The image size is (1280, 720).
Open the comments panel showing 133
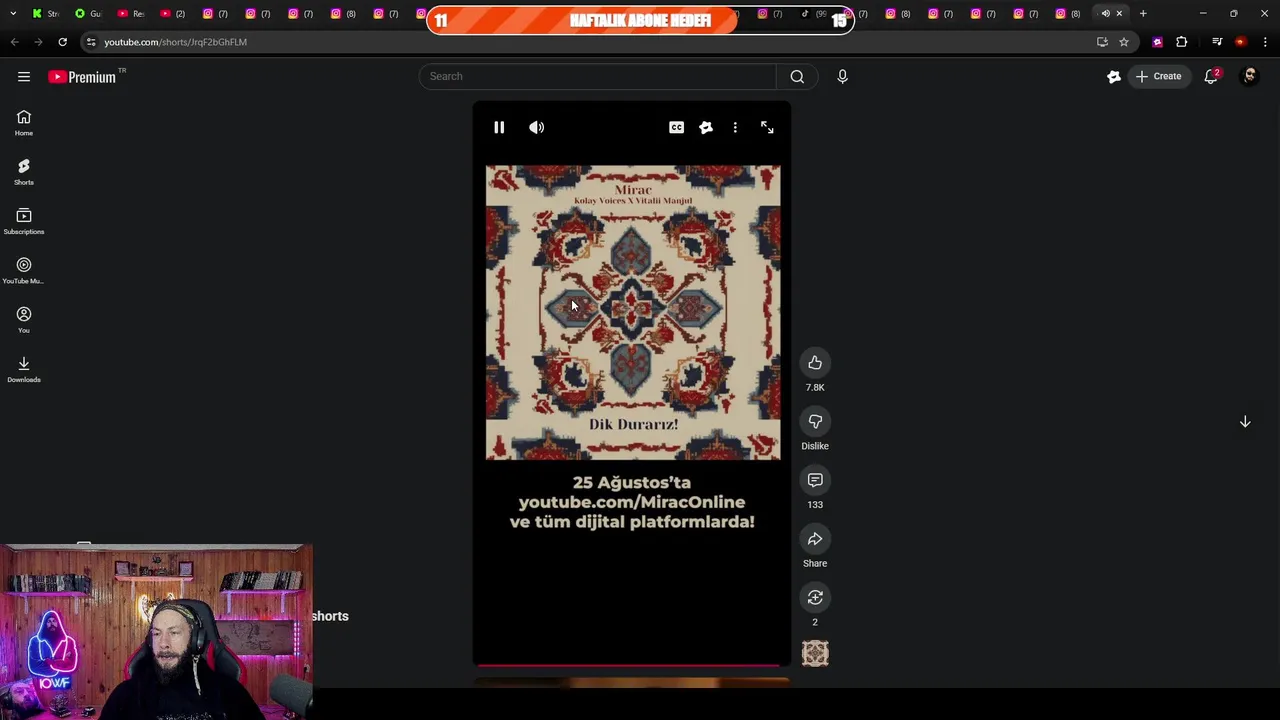pyautogui.click(x=815, y=480)
